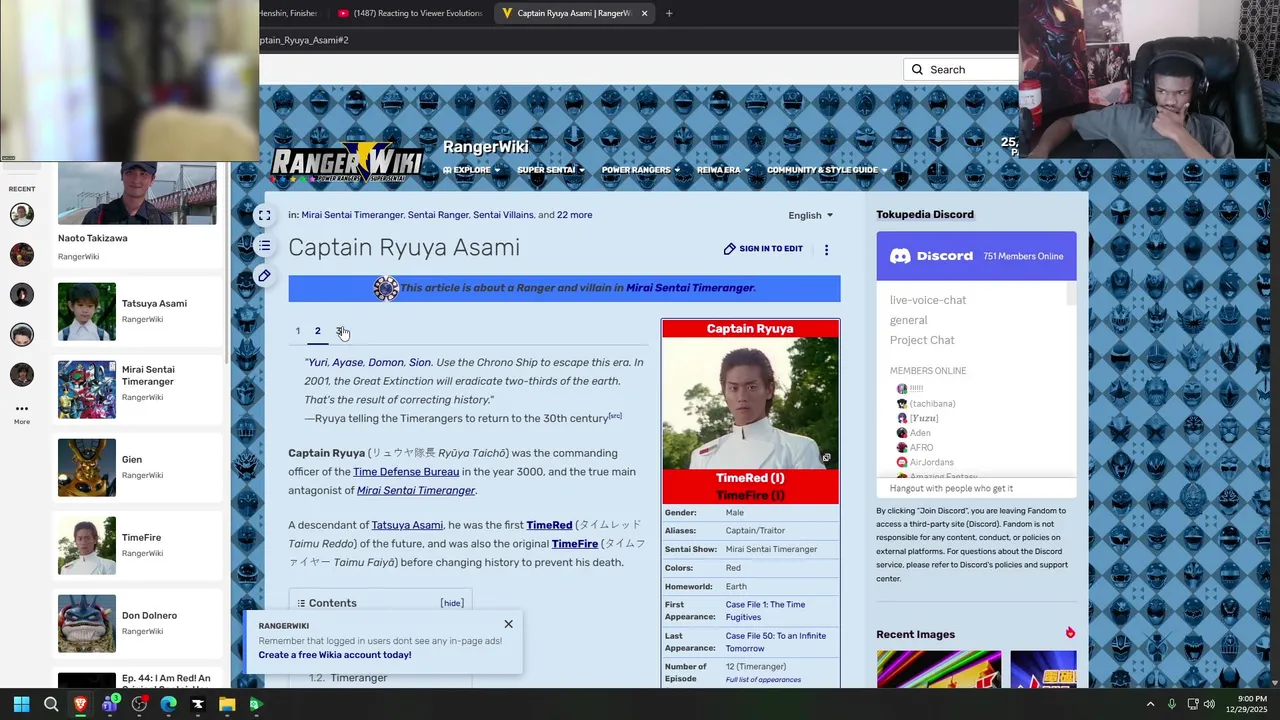This screenshot has width=1280, height=720.
Task: Open the full-screen expand icon beside the article
Action: pyautogui.click(x=264, y=215)
